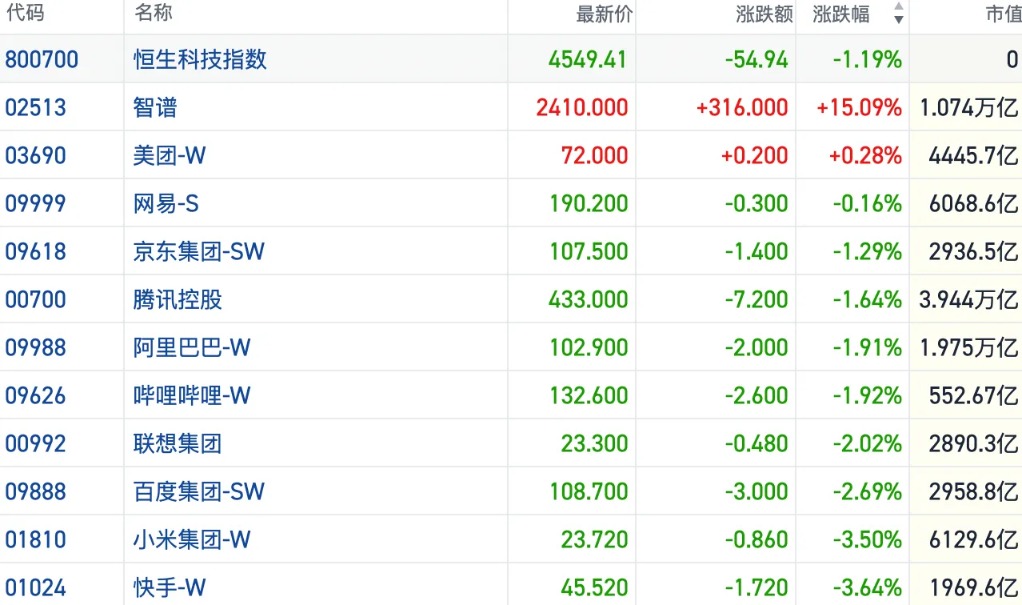Open the 网易-S stock name
This screenshot has height=605, width=1022.
coord(166,204)
